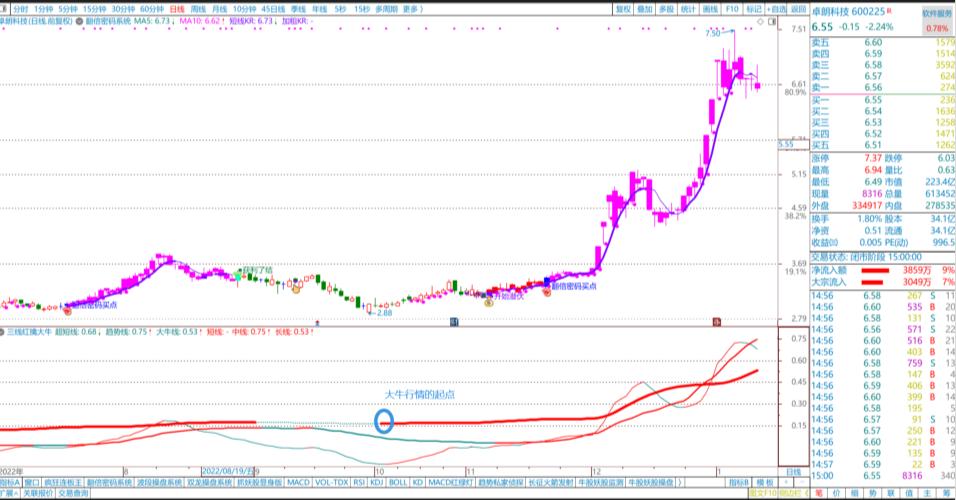The height and width of the screenshot is (500, 956).
Task: Click the 返回 back button
Action: [799, 9]
